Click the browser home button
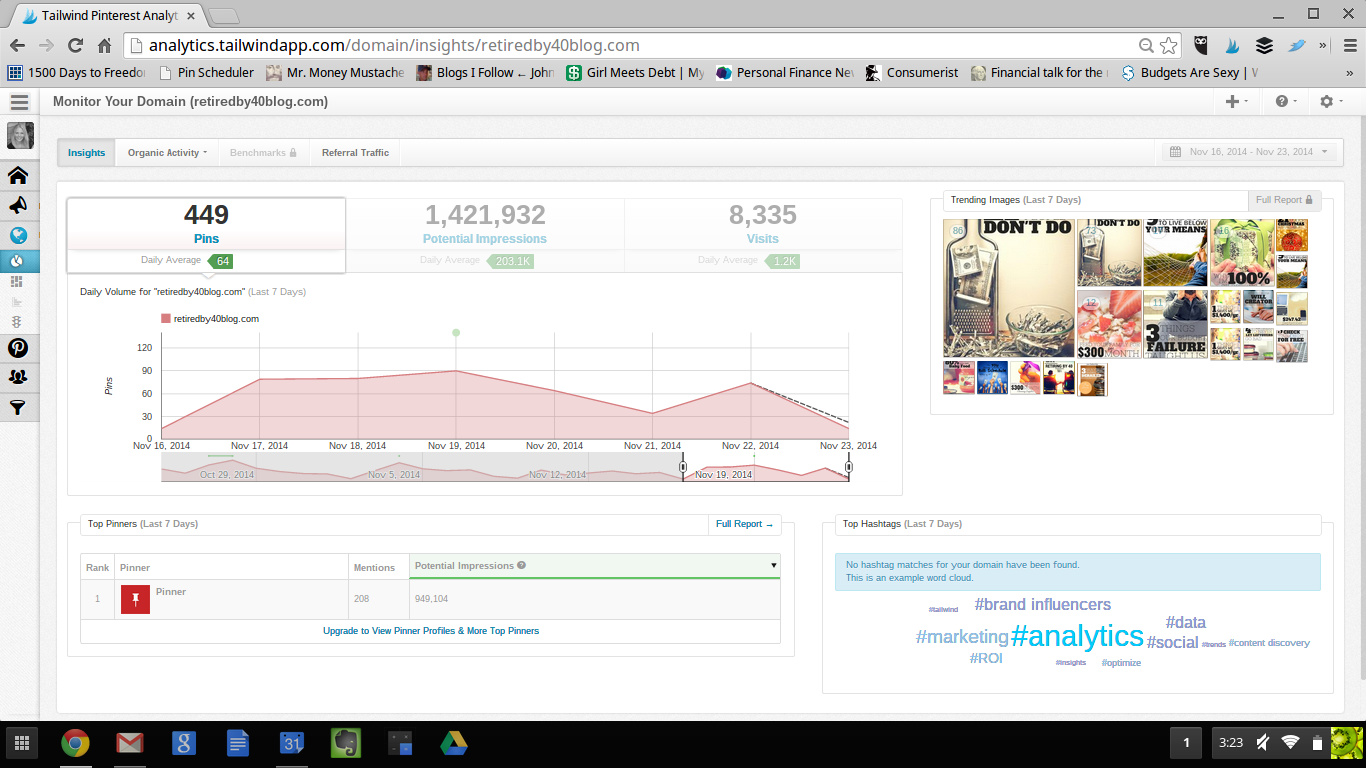 point(104,45)
